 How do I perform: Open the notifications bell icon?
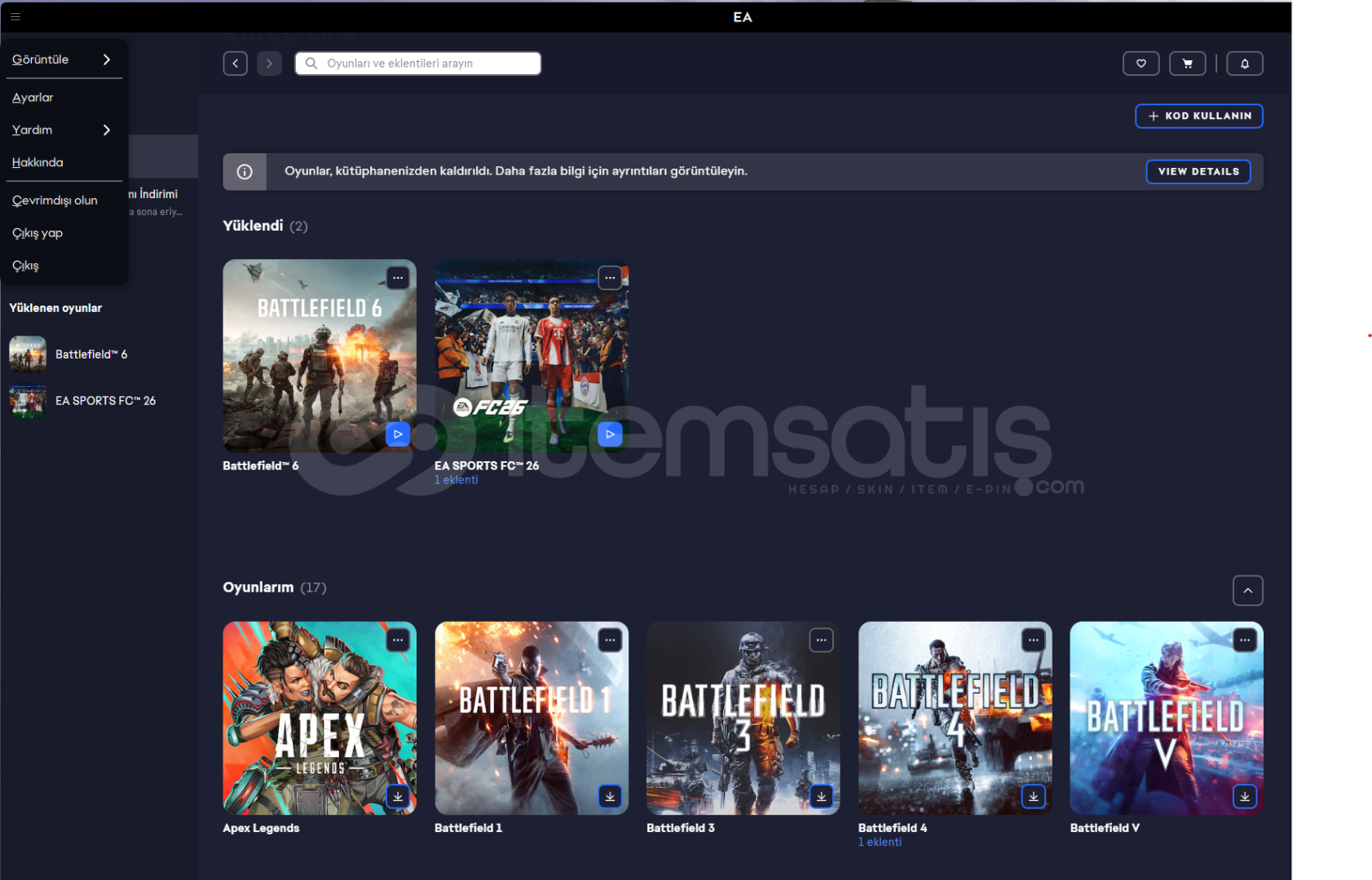tap(1245, 64)
